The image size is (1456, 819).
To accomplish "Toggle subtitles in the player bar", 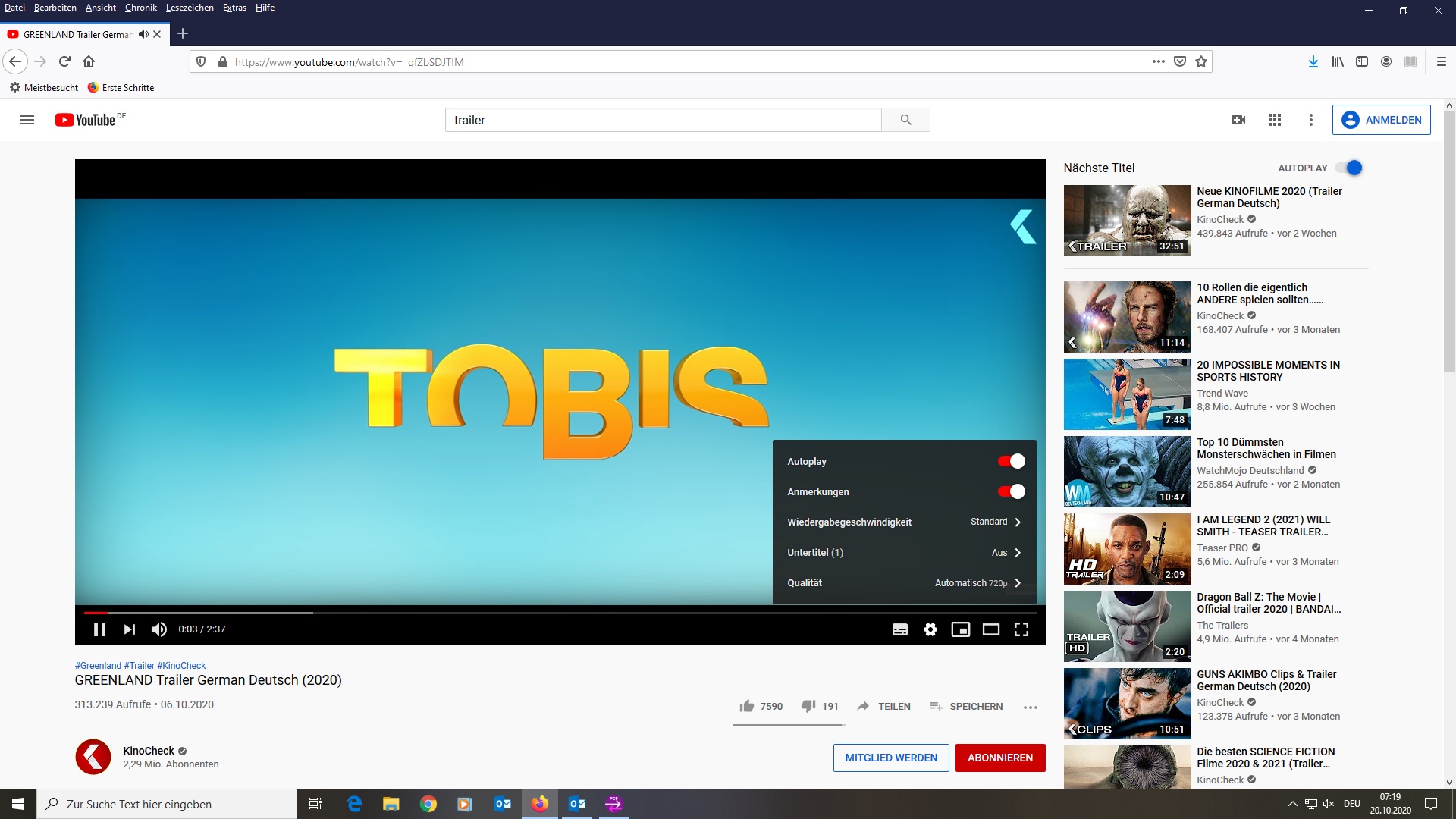I will 900,629.
